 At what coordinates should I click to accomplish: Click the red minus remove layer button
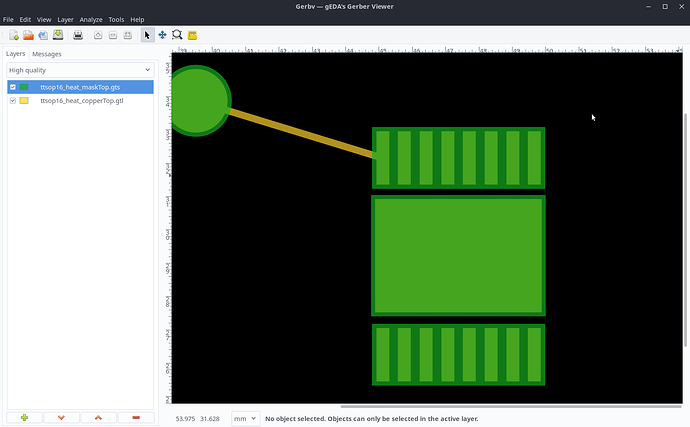(135, 417)
